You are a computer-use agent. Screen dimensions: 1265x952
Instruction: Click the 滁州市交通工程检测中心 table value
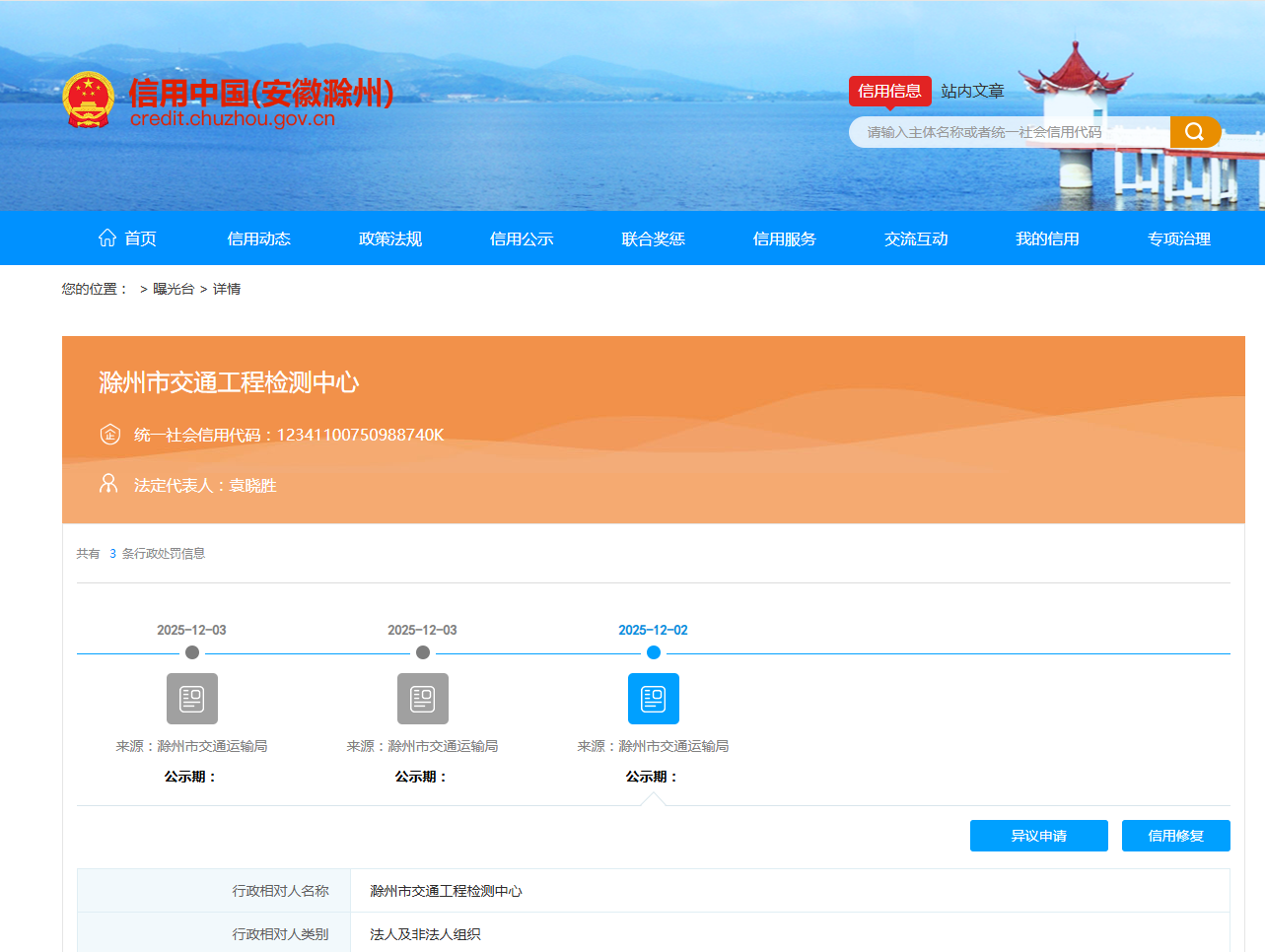coord(446,891)
